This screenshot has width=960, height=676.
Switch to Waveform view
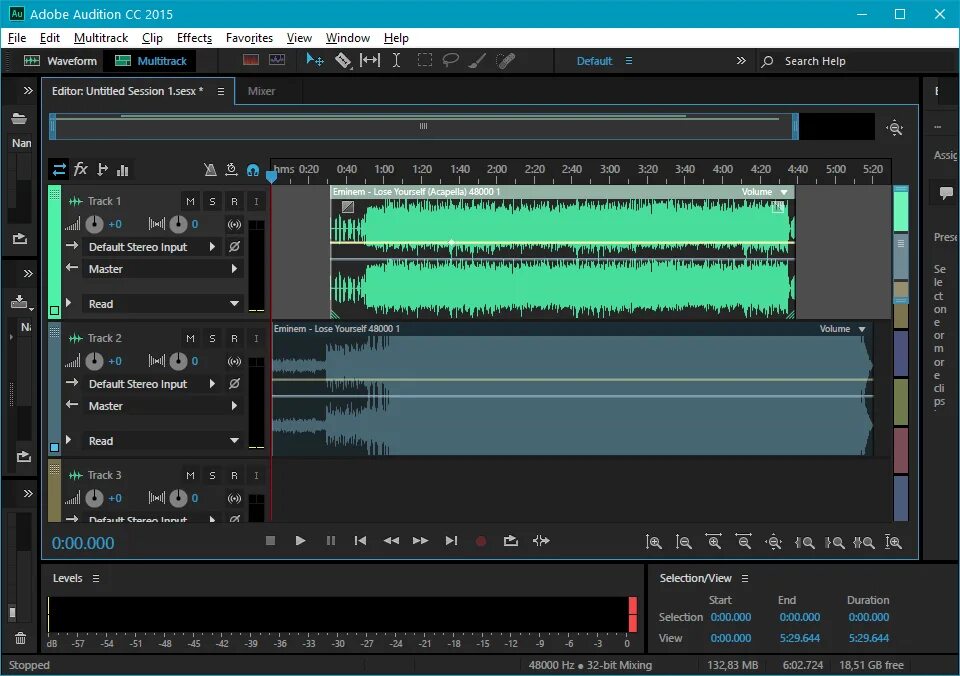click(60, 61)
